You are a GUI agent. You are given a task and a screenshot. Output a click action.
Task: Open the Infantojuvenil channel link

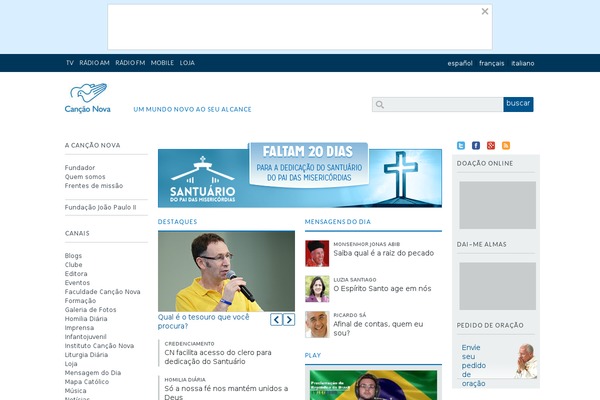pos(85,336)
